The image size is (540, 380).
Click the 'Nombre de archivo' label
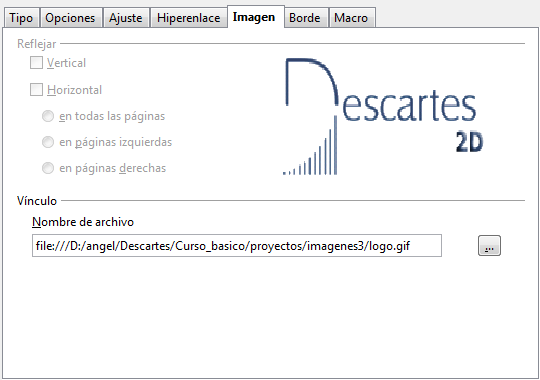click(x=83, y=222)
